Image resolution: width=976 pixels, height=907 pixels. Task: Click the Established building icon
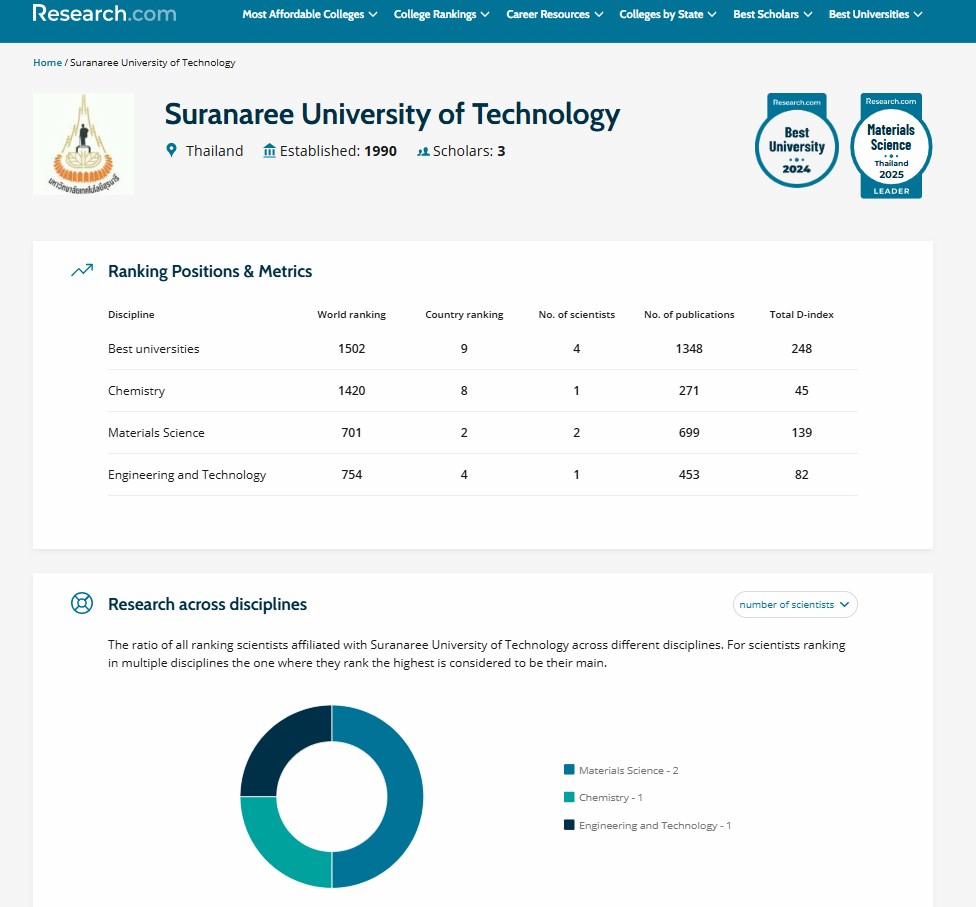point(270,151)
